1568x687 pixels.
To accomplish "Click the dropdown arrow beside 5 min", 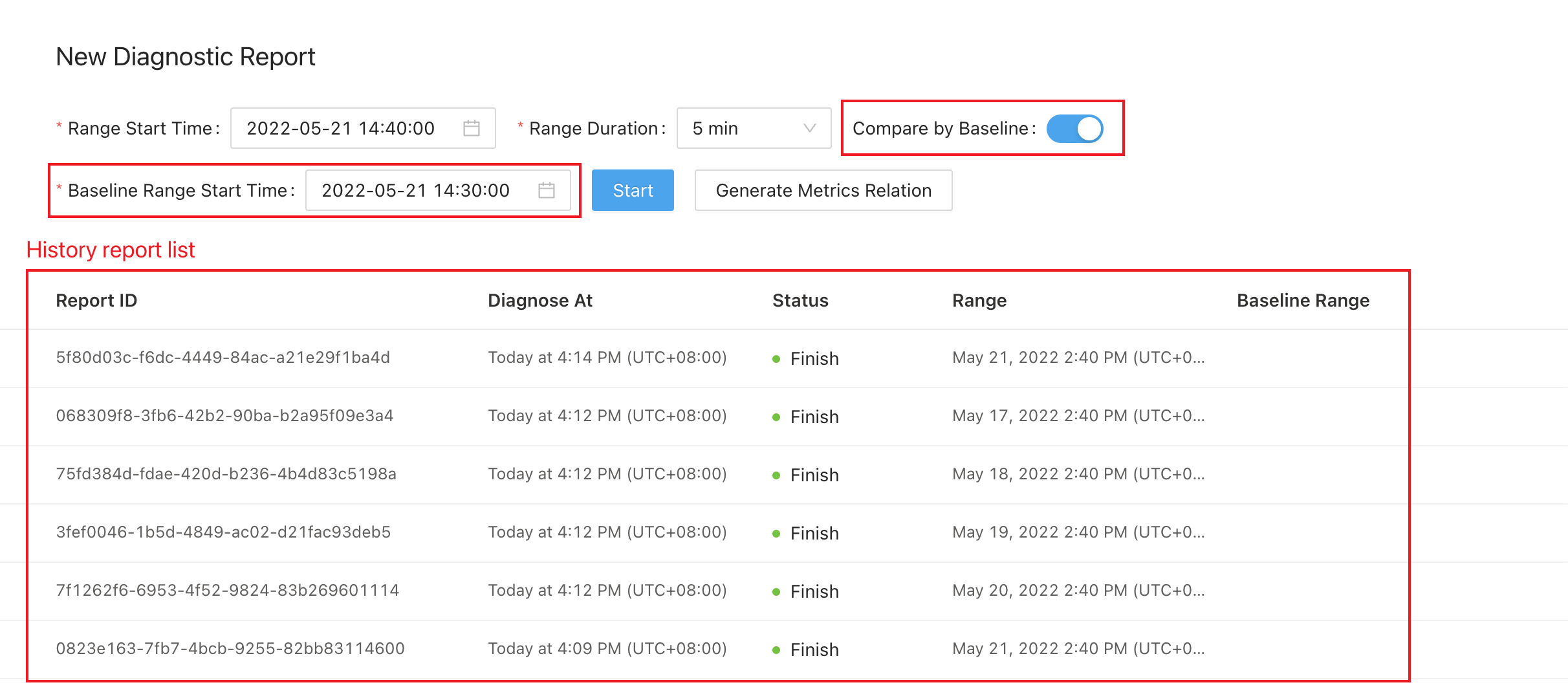I will [x=809, y=128].
